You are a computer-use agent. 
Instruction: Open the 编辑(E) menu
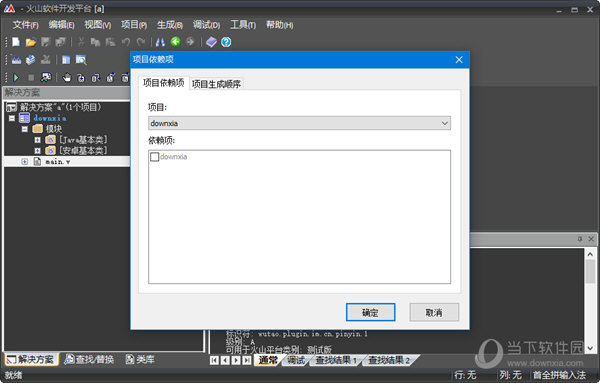[61, 25]
